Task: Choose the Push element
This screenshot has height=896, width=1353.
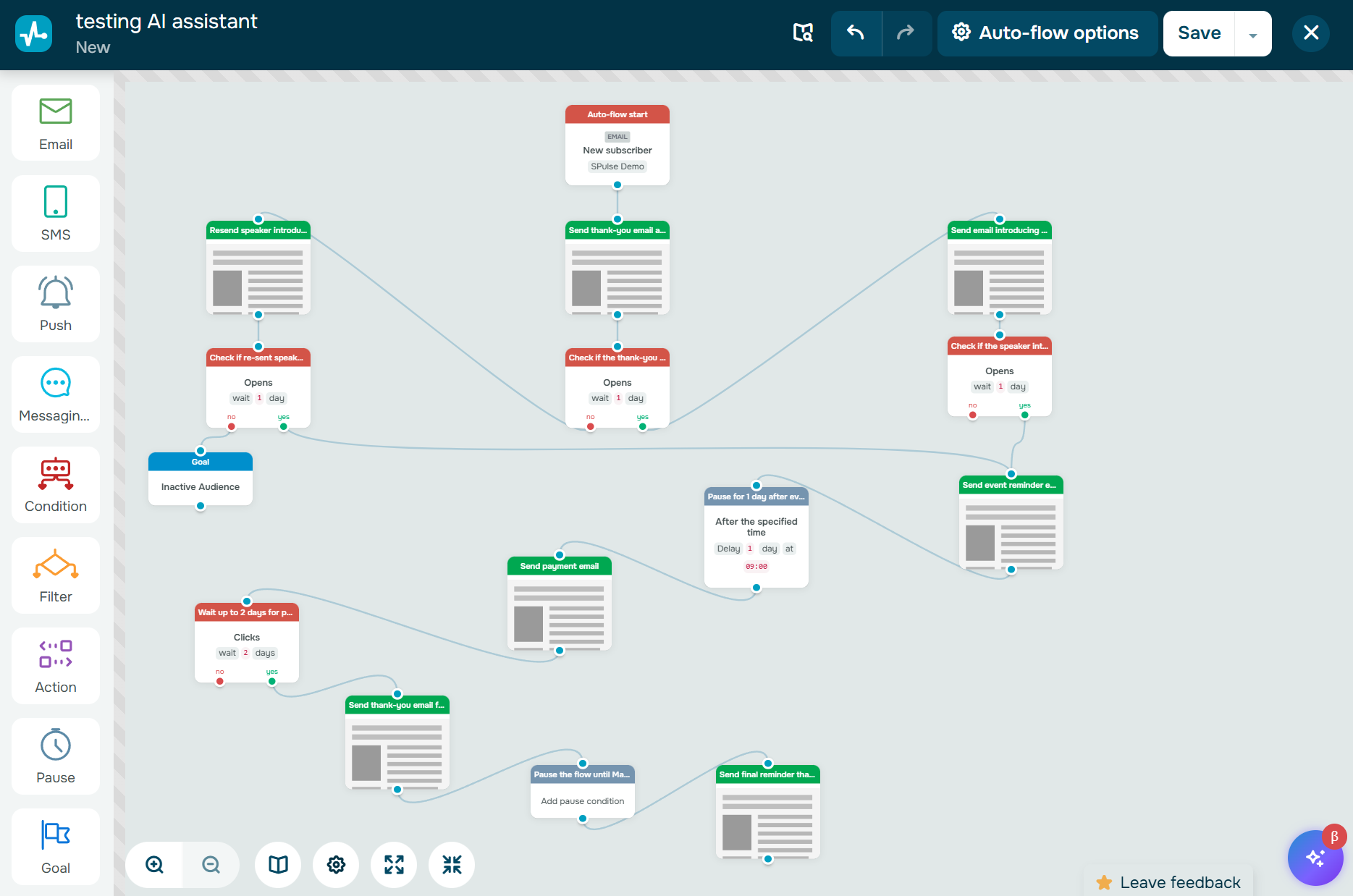Action: pos(55,304)
